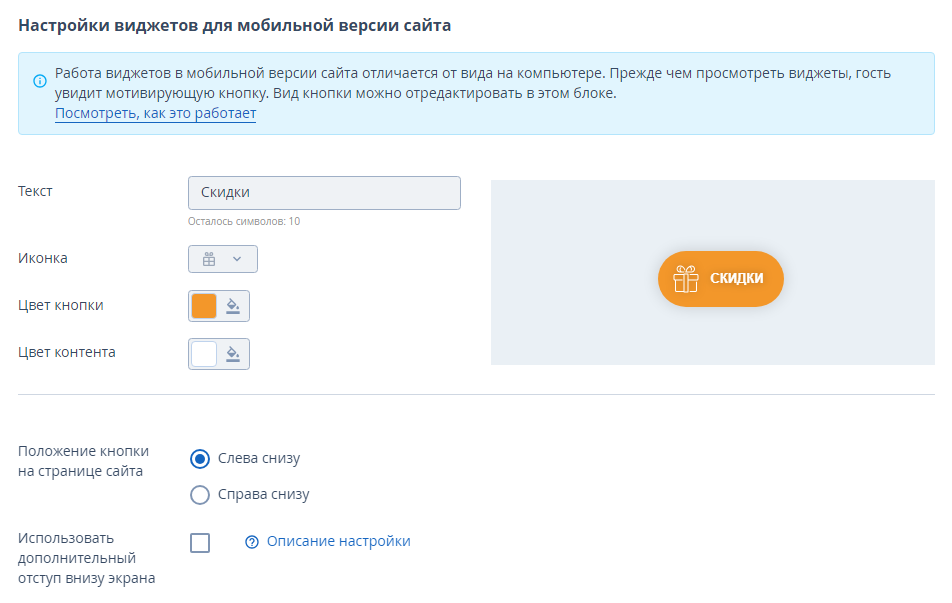The image size is (952, 603).
Task: Open the icon dropdown chevron
Action: (x=237, y=259)
